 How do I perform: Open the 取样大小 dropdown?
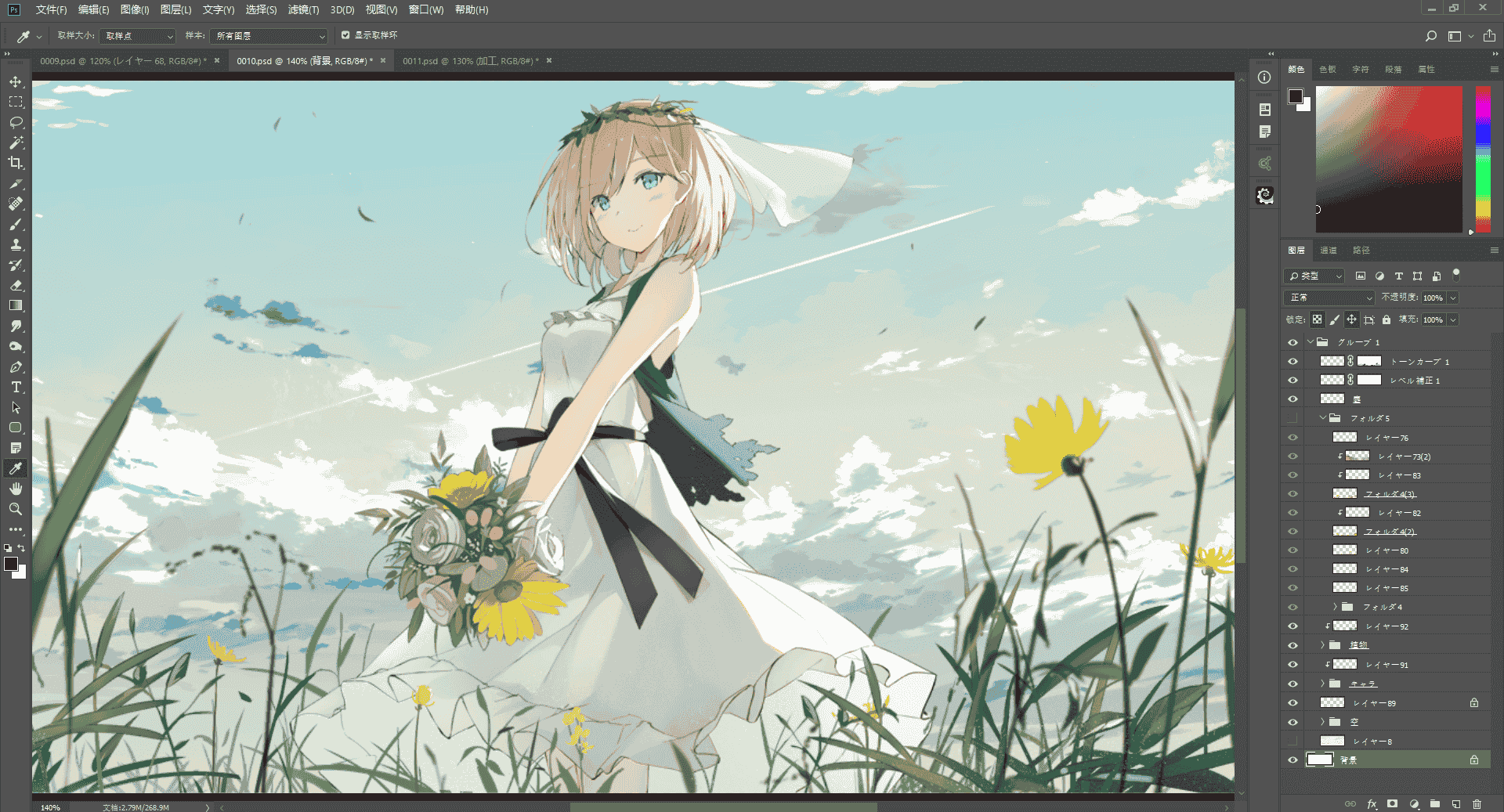(x=139, y=36)
